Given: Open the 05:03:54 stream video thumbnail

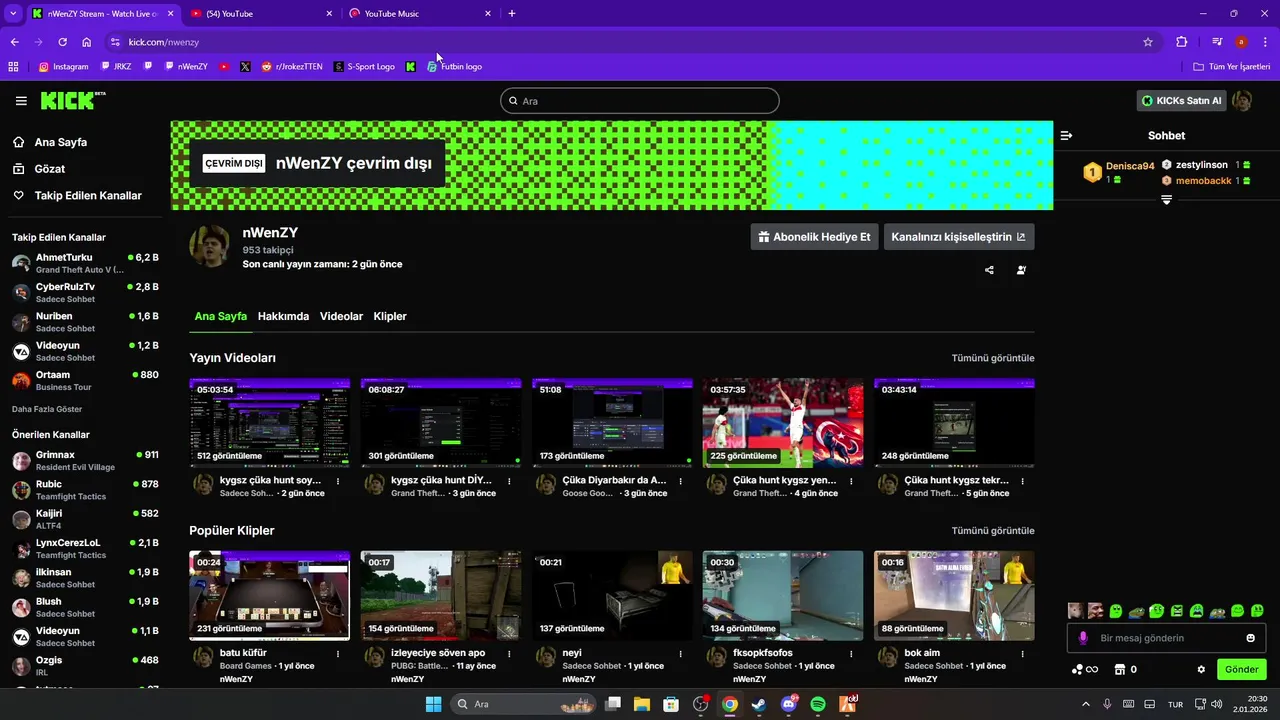Looking at the screenshot, I should (270, 423).
